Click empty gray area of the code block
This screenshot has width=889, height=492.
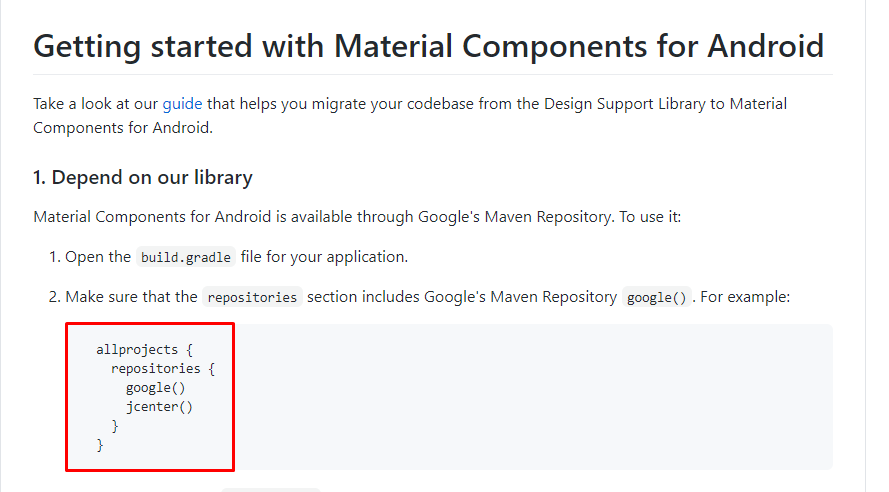tap(533, 397)
